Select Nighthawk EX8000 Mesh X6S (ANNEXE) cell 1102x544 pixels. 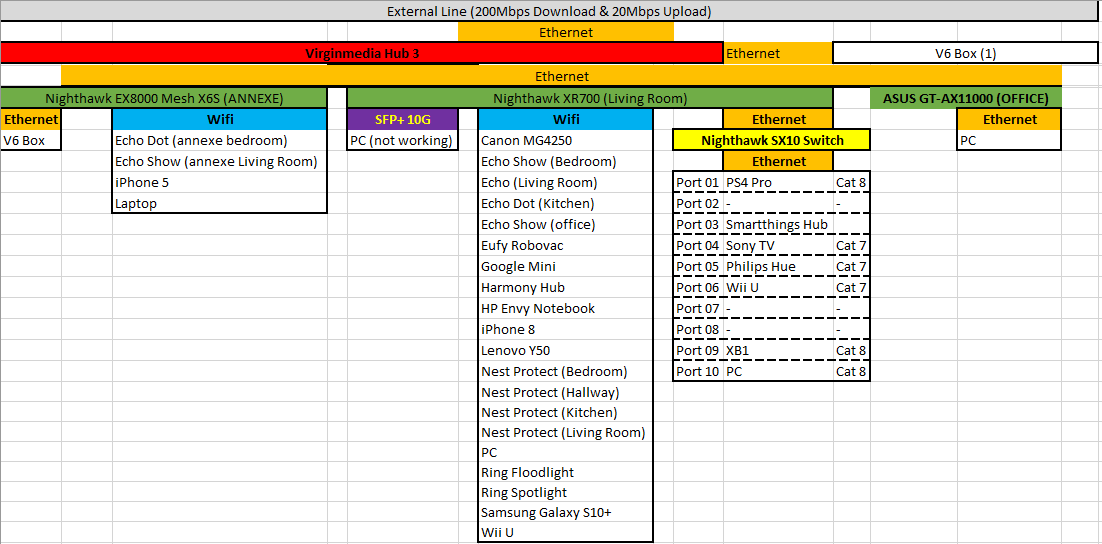click(164, 98)
